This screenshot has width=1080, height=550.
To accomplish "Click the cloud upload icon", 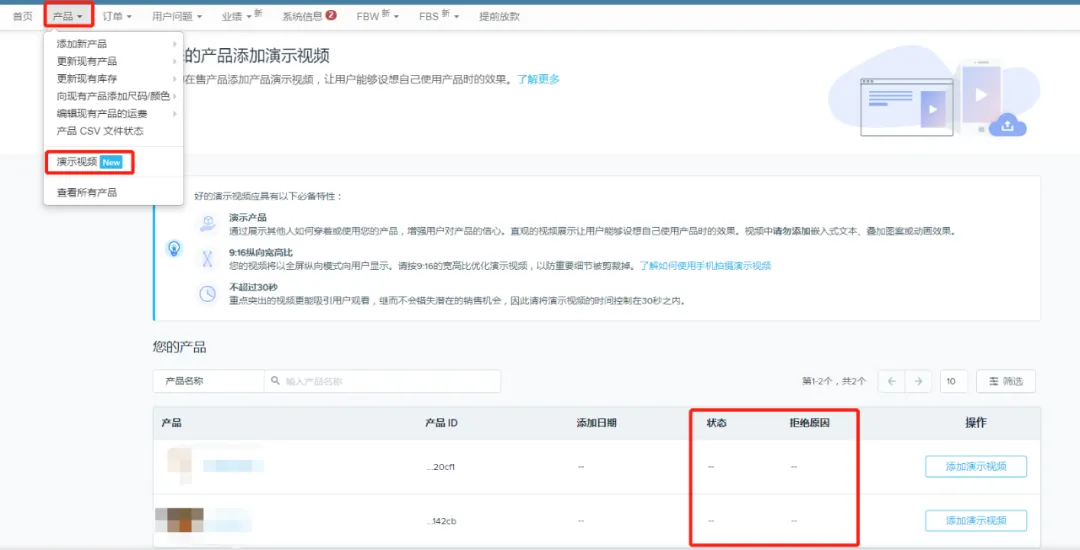I will [1008, 125].
